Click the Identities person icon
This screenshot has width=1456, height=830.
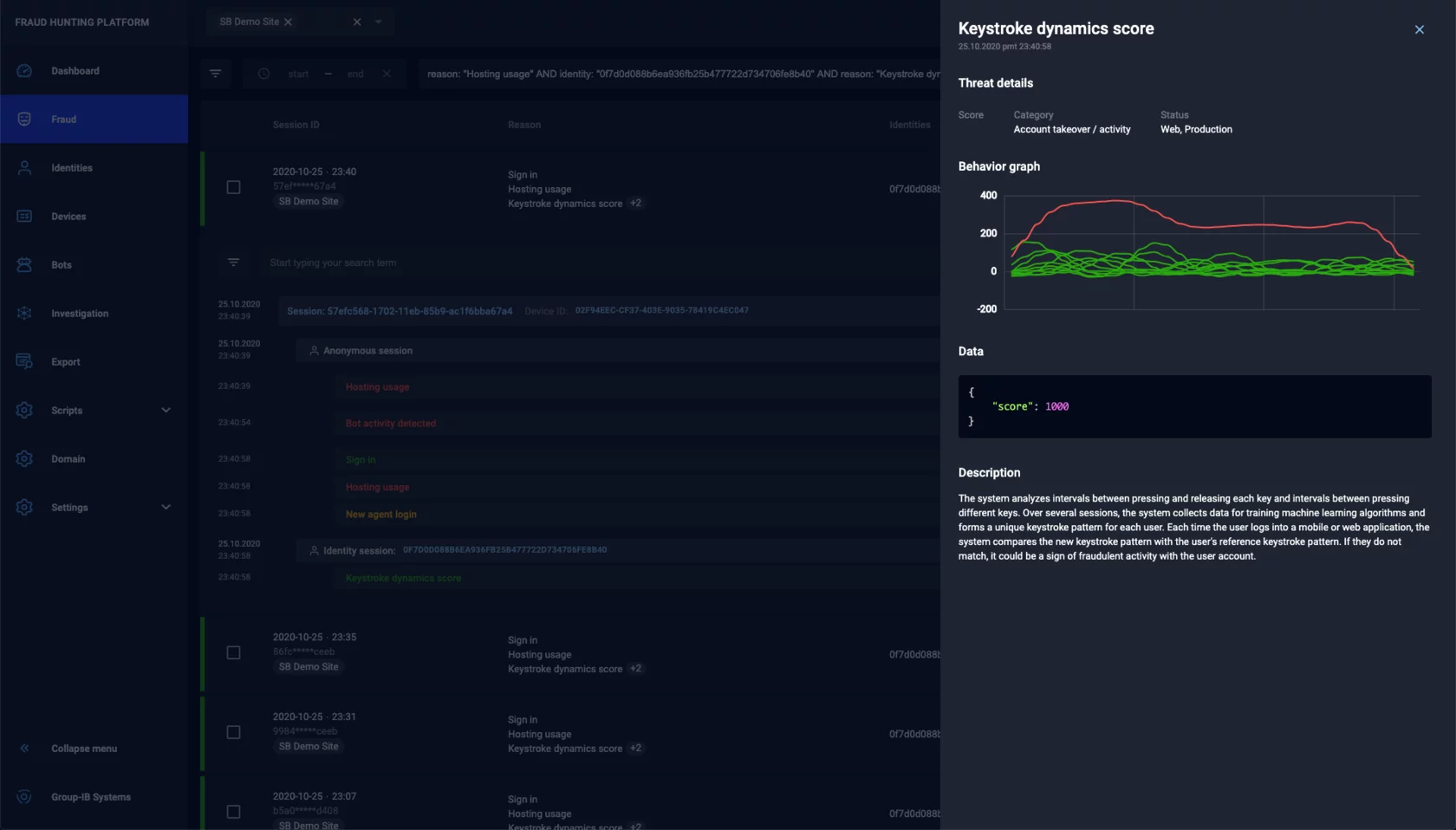point(23,167)
